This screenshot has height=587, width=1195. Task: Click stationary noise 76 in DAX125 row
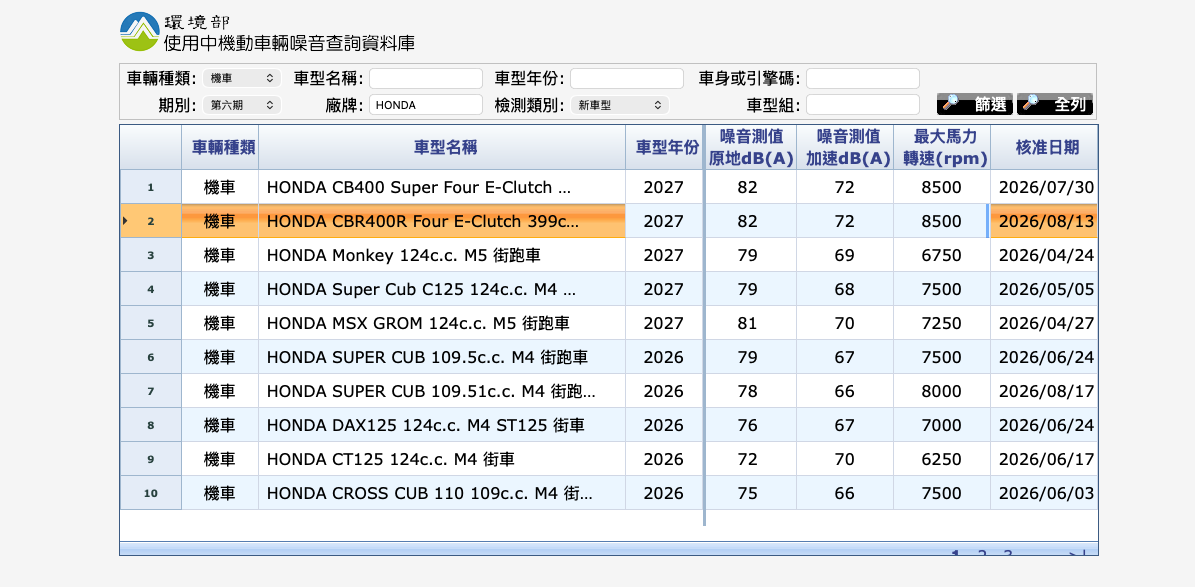tap(748, 425)
